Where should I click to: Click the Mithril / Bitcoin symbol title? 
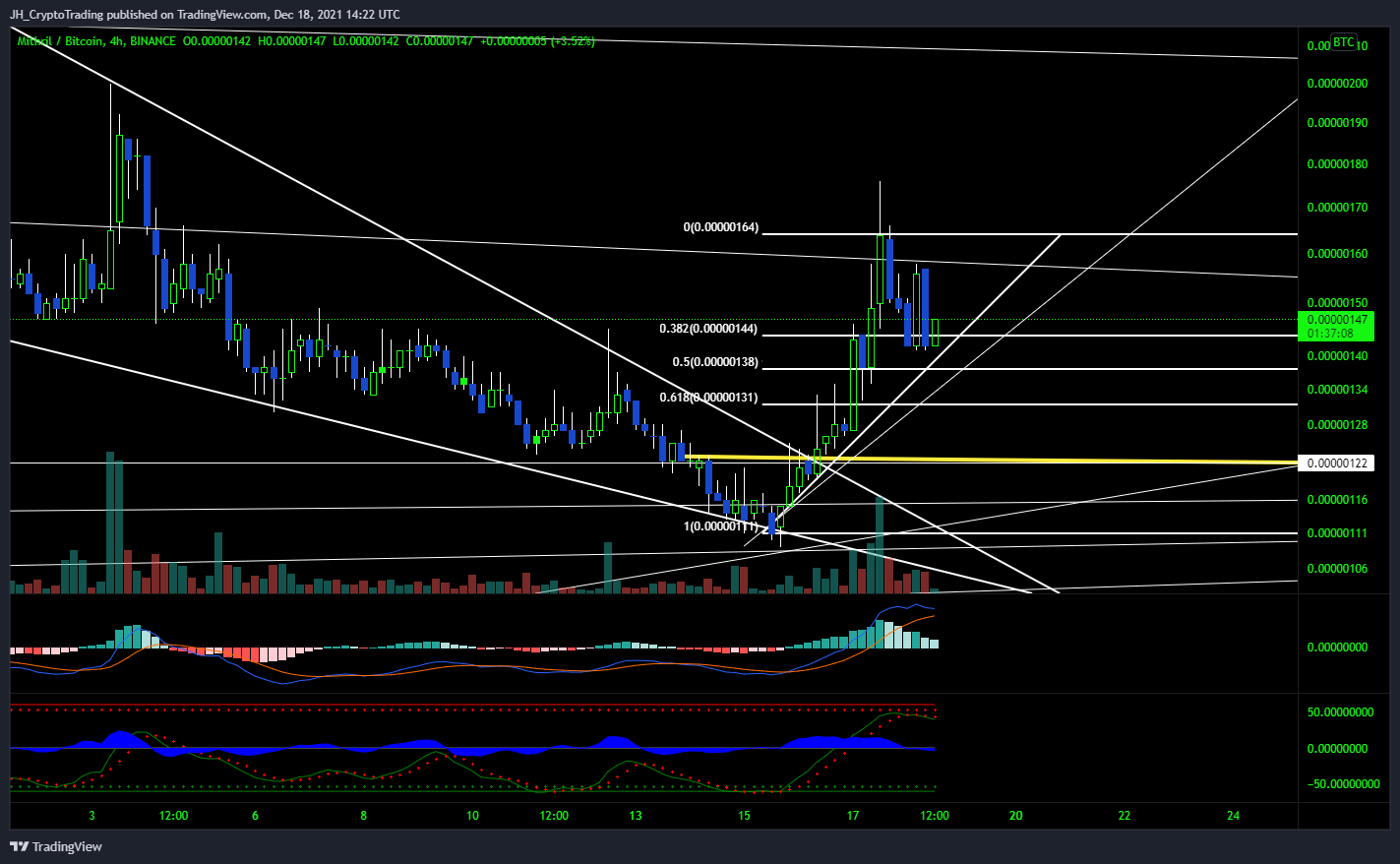point(59,41)
